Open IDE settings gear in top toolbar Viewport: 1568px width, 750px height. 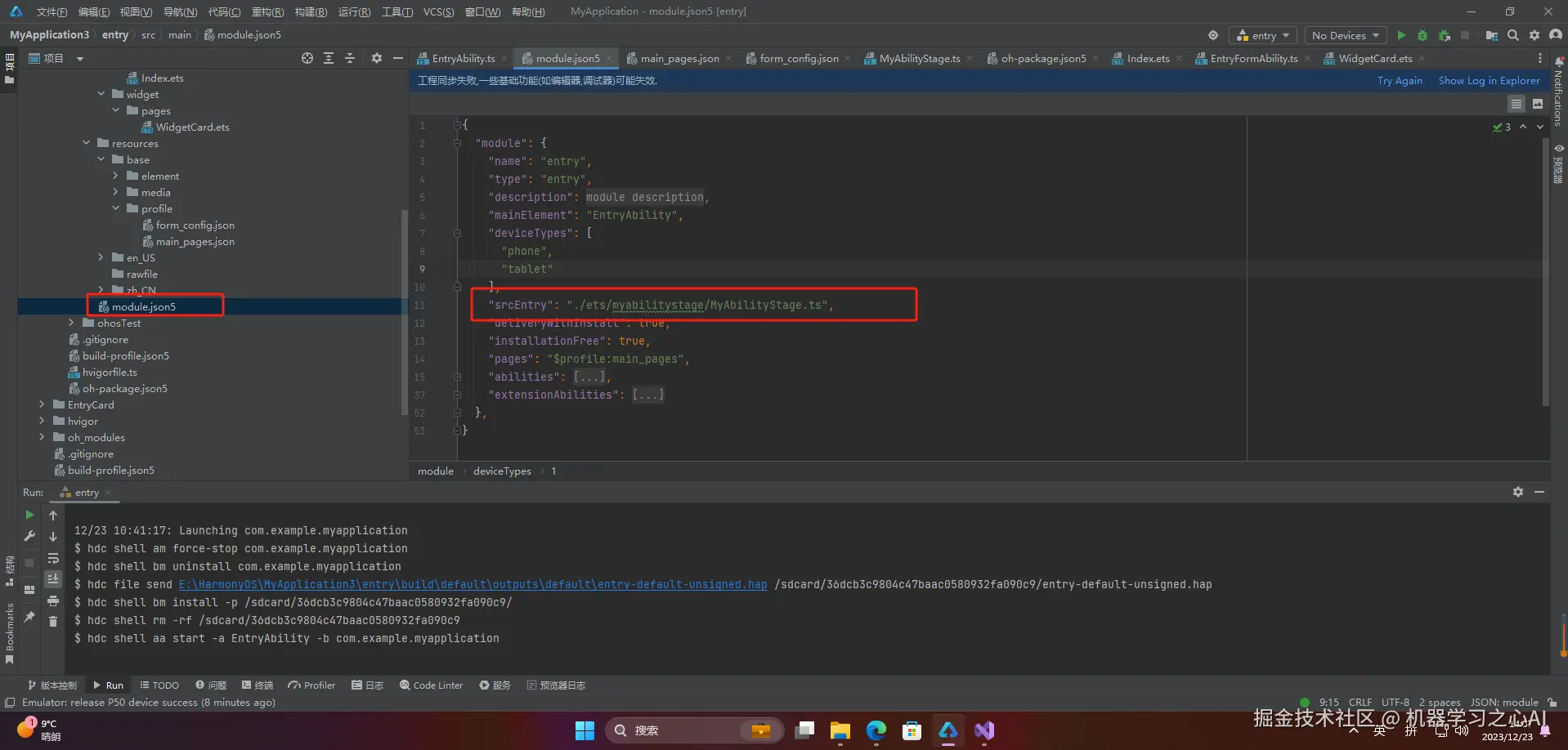pyautogui.click(x=1534, y=35)
